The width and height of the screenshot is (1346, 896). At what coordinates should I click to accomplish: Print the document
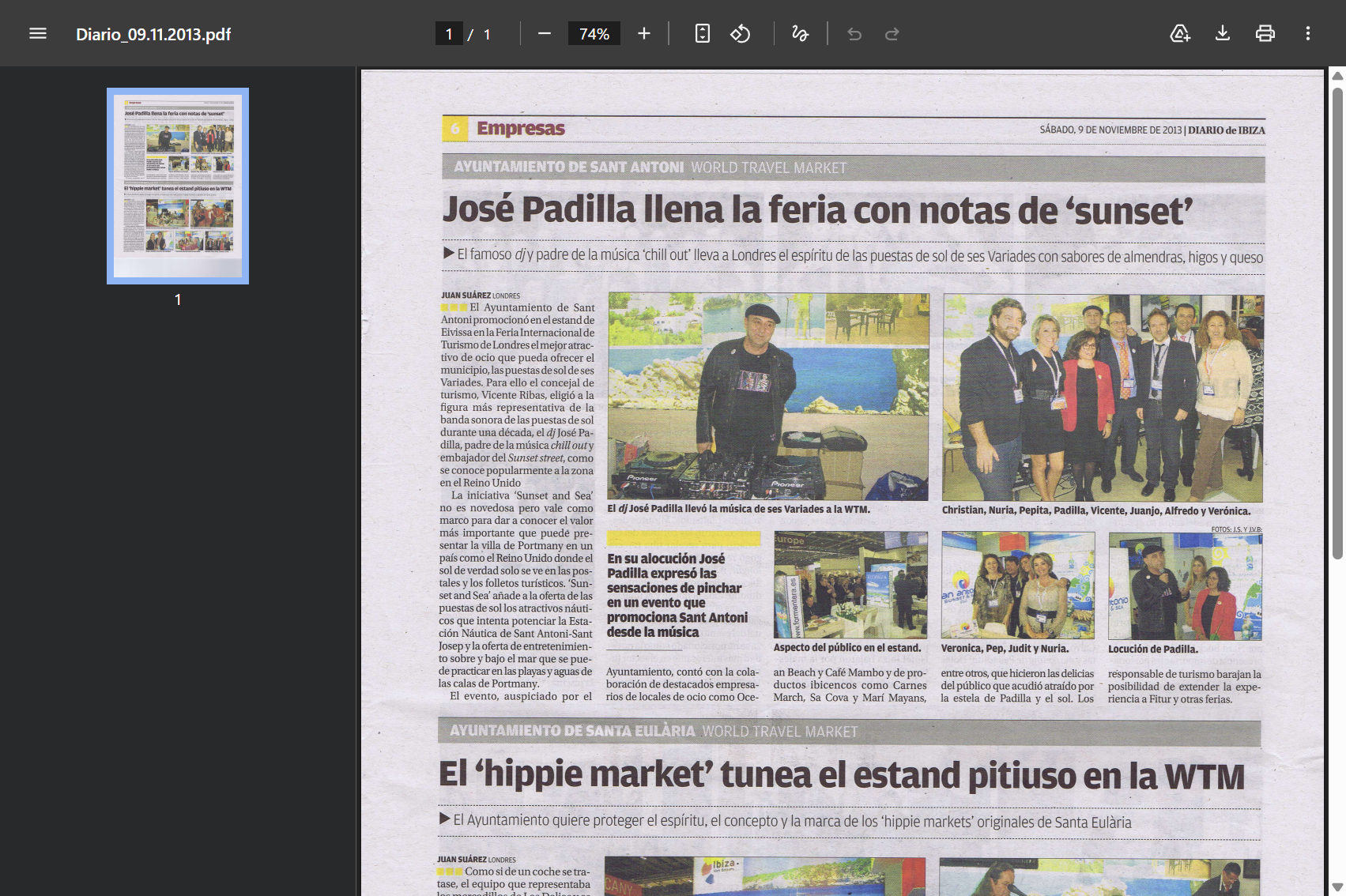(x=1265, y=34)
